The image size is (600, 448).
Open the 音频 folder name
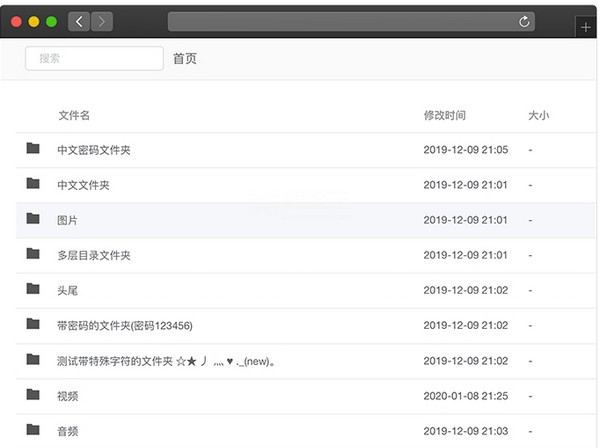coord(67,432)
